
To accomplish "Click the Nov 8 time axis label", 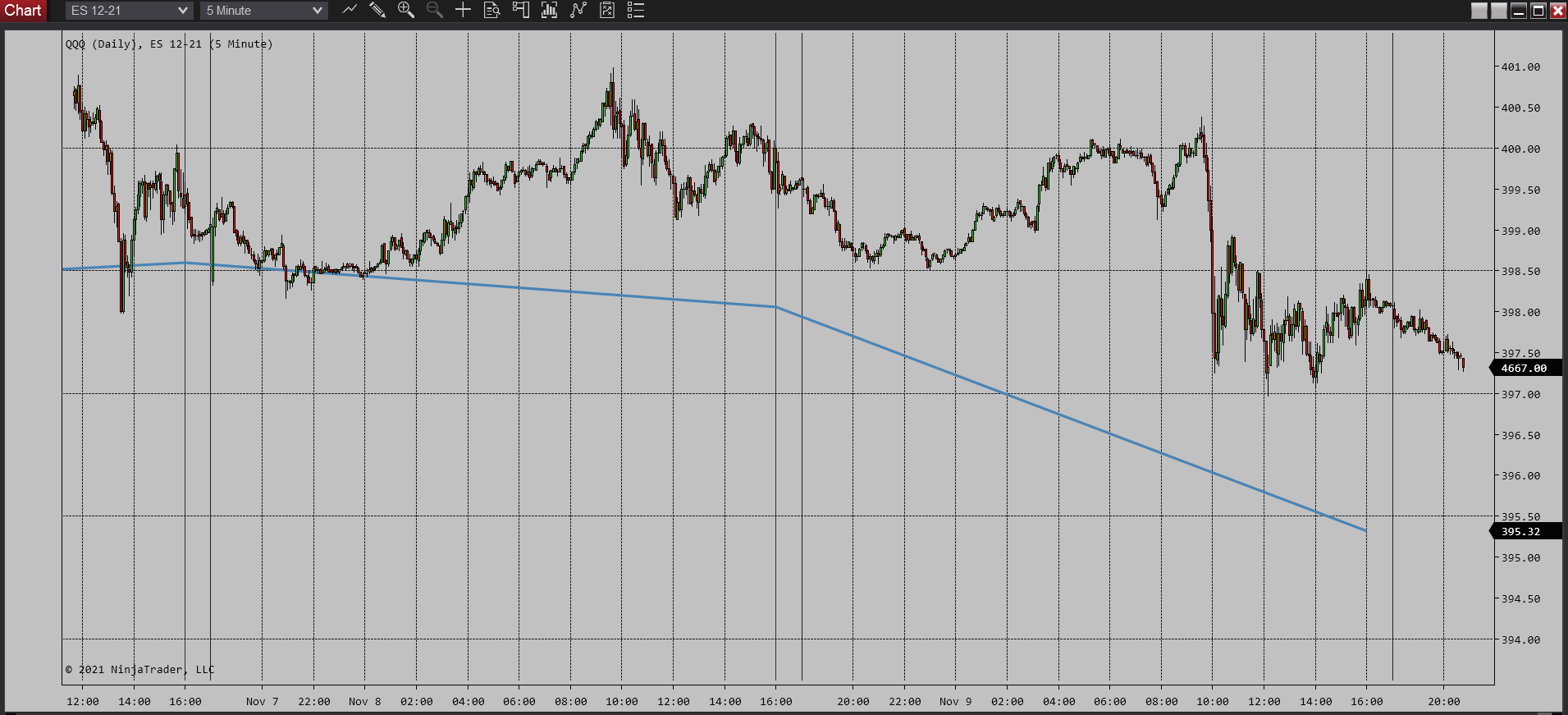I will coord(365,702).
